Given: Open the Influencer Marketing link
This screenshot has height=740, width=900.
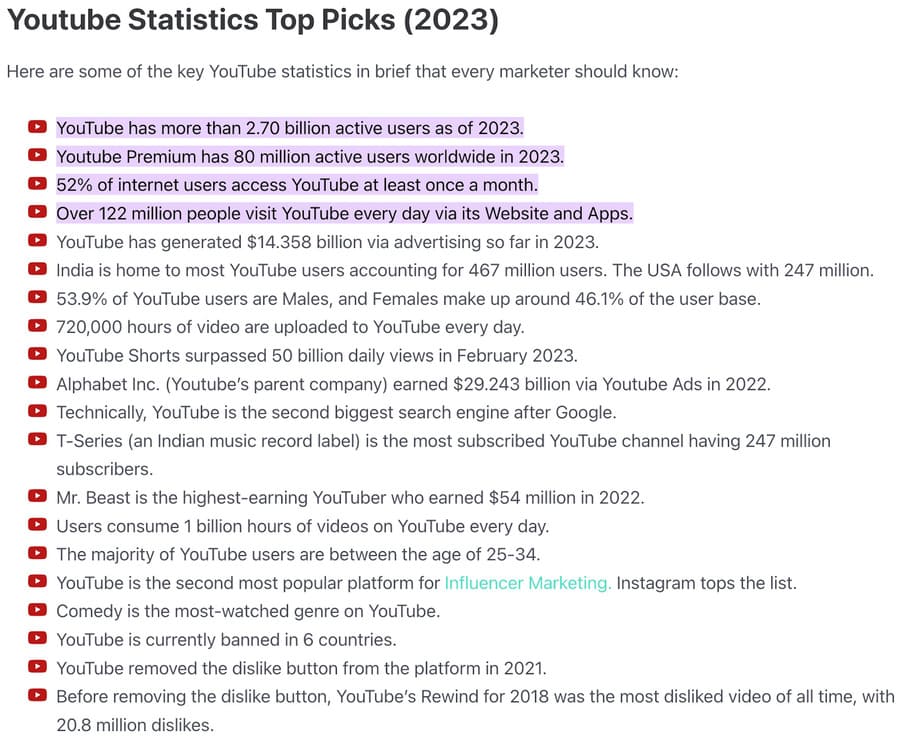Looking at the screenshot, I should pyautogui.click(x=528, y=582).
